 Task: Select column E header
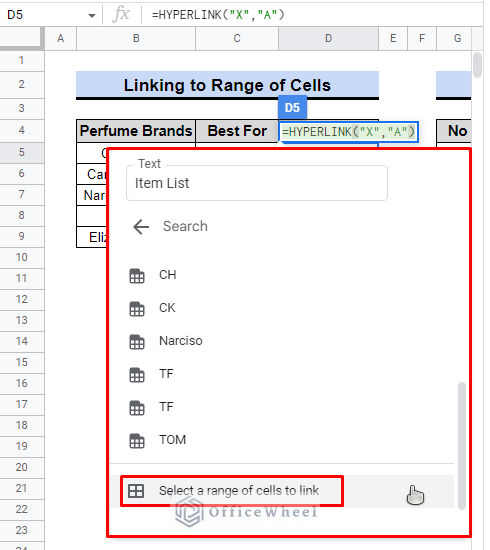(393, 38)
